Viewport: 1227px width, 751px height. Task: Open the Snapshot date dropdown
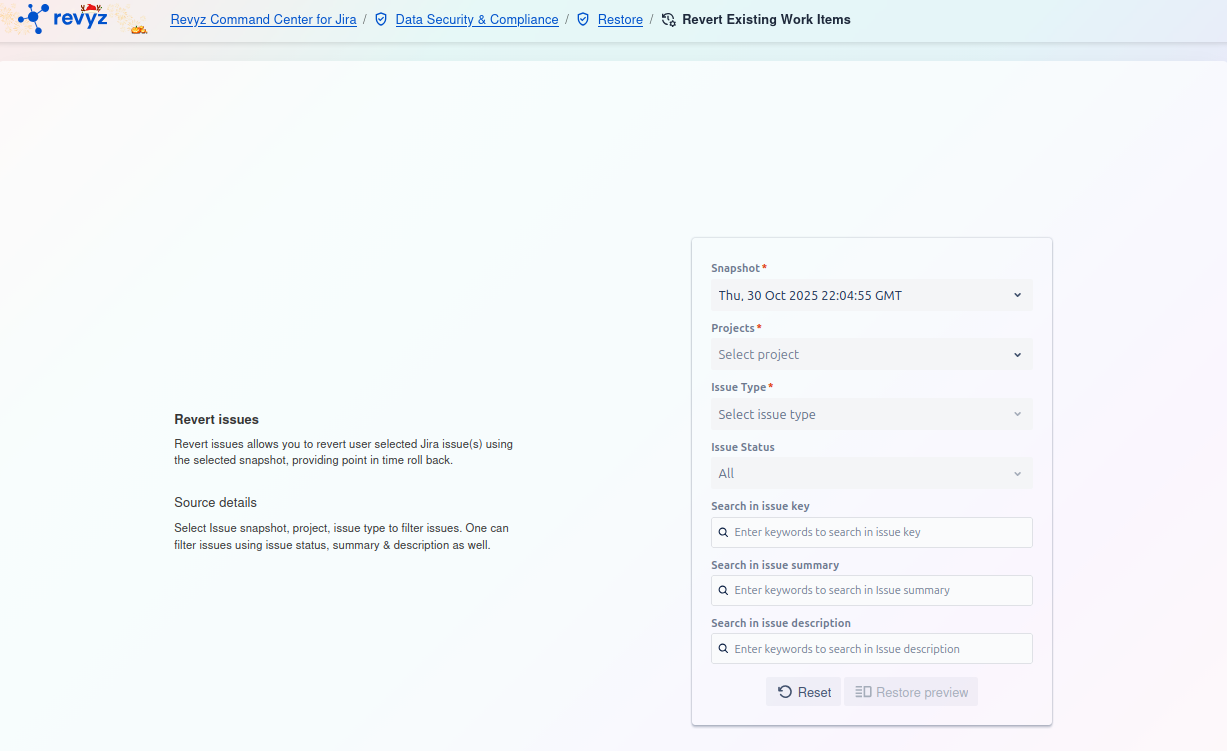871,295
